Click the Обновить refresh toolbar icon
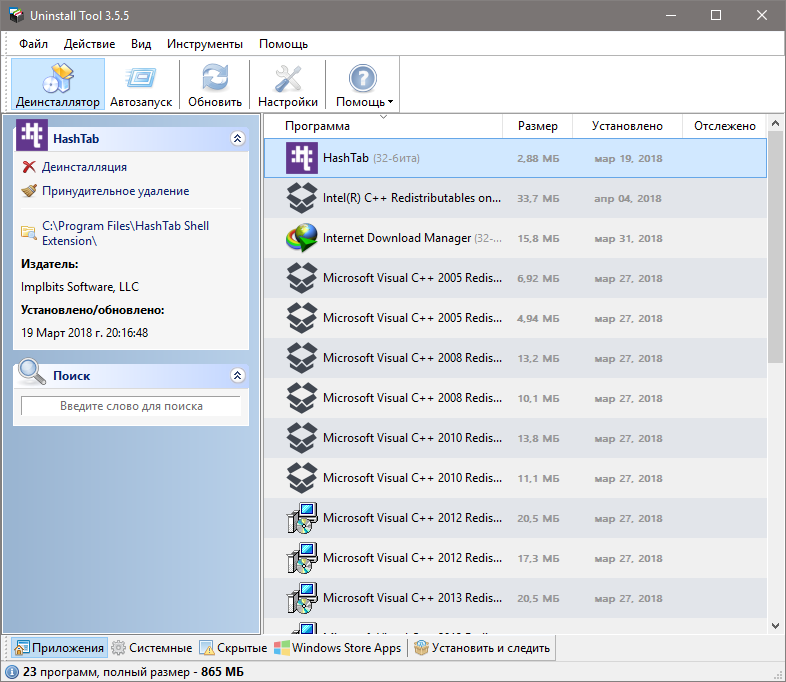 (215, 78)
